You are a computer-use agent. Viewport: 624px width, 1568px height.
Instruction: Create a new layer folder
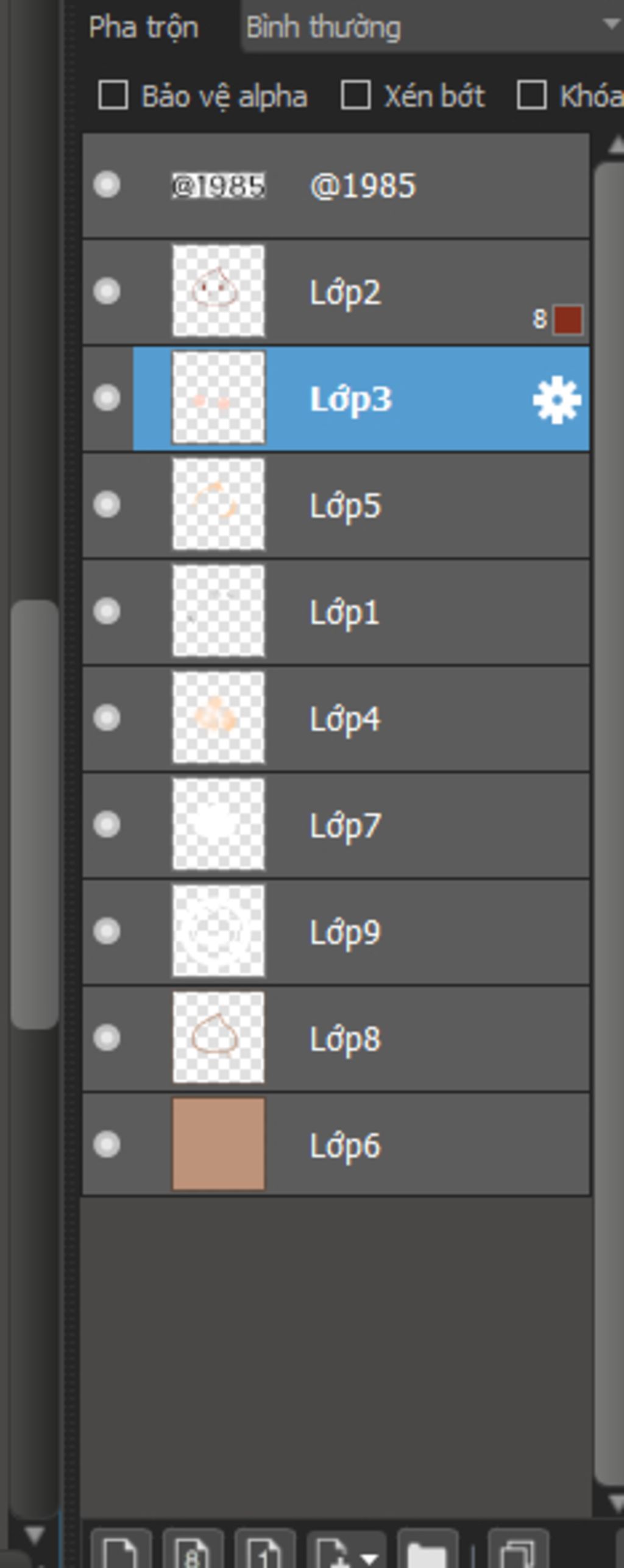(427, 1550)
